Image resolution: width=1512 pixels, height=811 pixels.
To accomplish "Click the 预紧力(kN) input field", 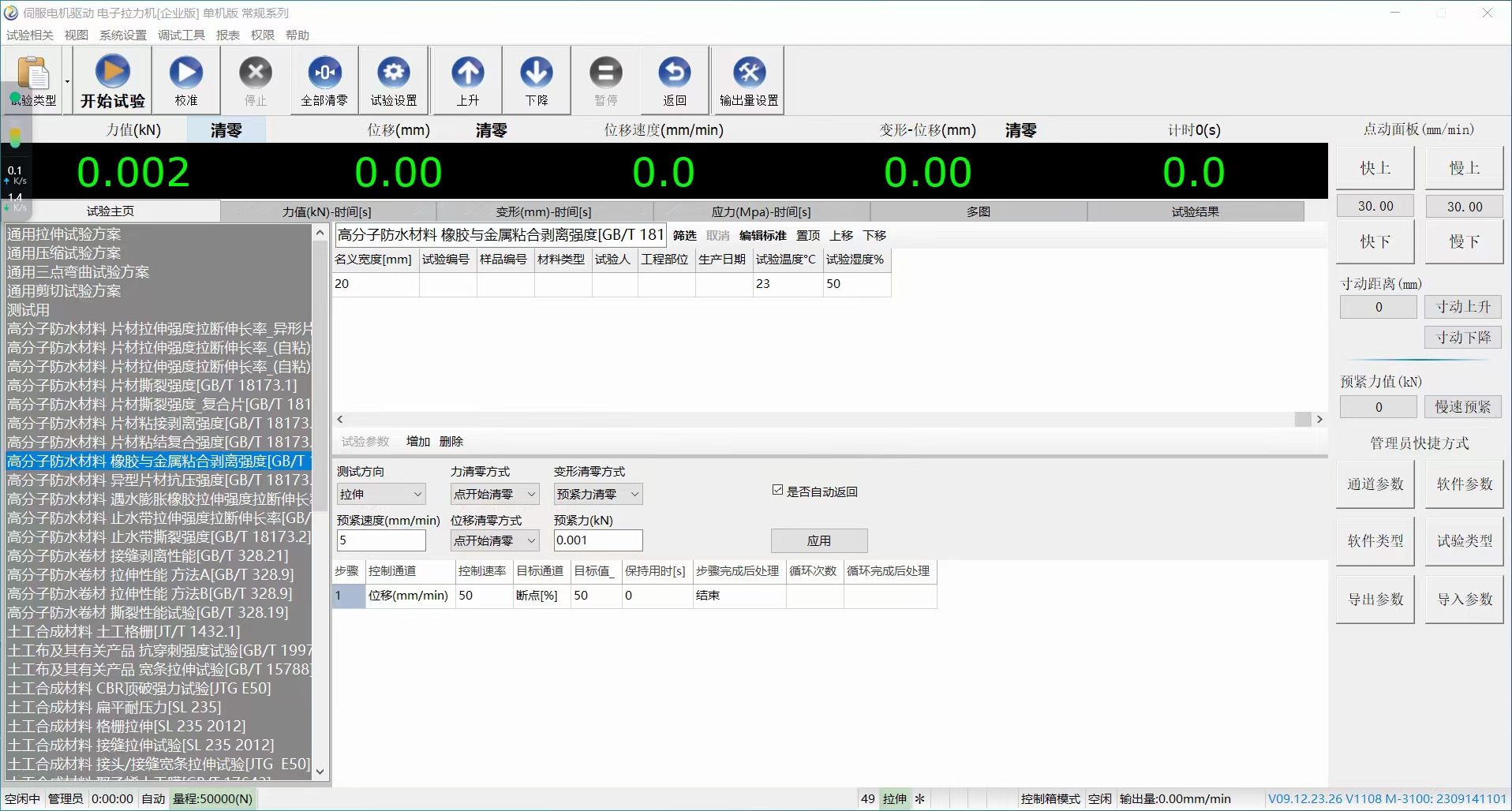I will (x=598, y=540).
